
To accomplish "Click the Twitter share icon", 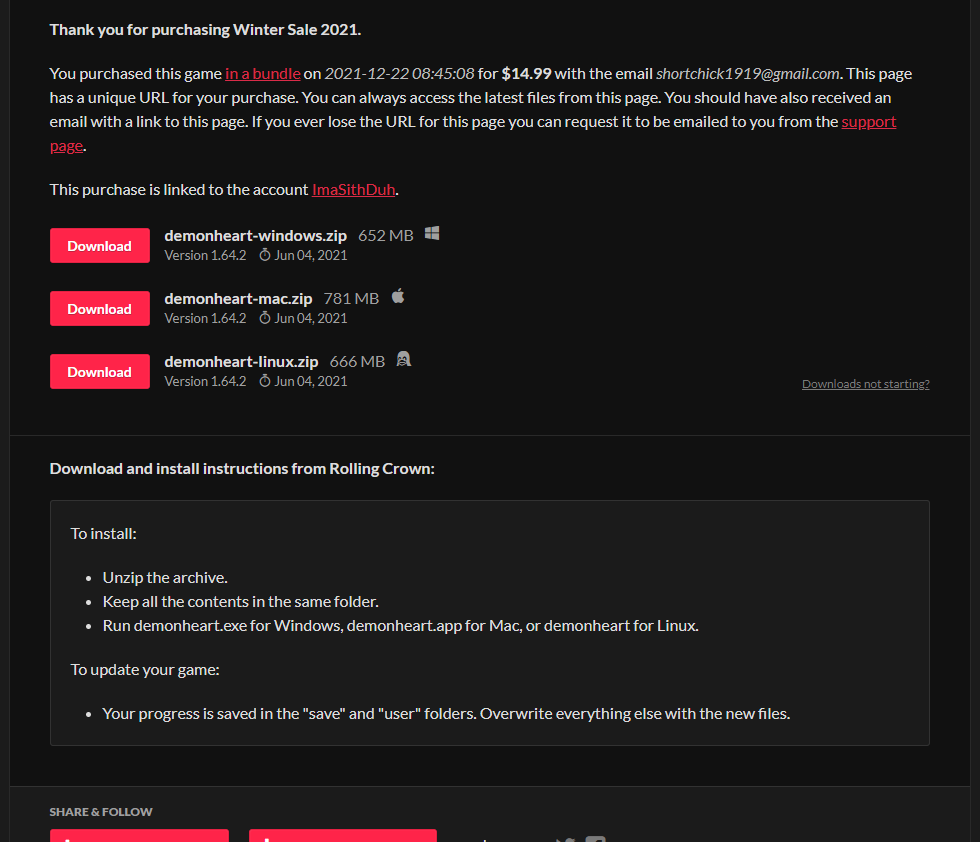I will [x=565, y=838].
